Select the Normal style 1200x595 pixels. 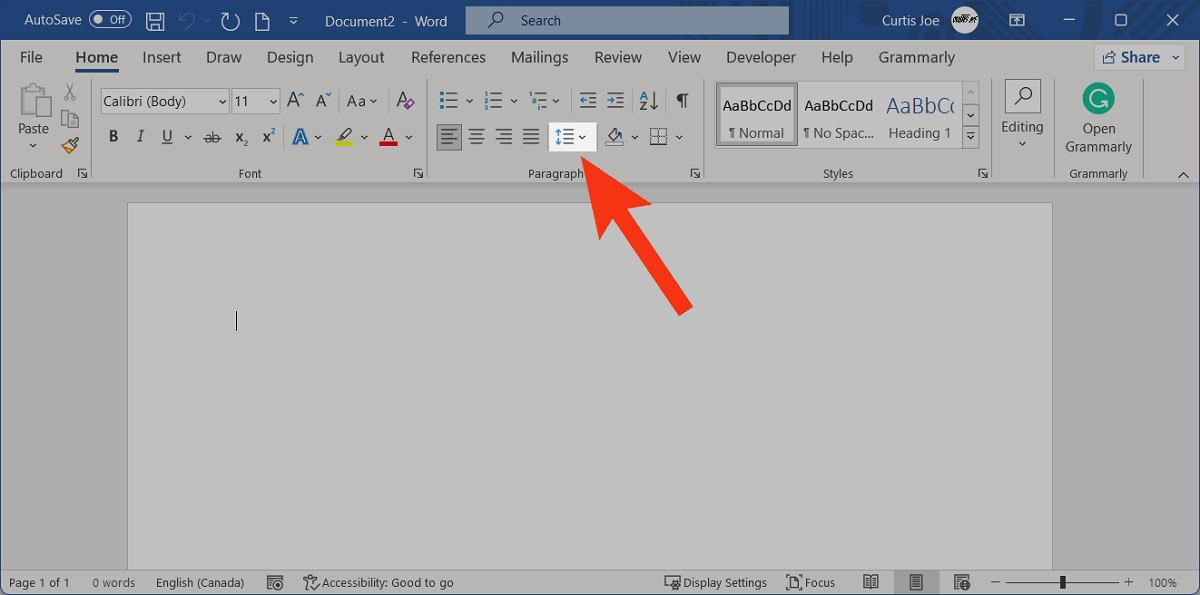(x=757, y=115)
